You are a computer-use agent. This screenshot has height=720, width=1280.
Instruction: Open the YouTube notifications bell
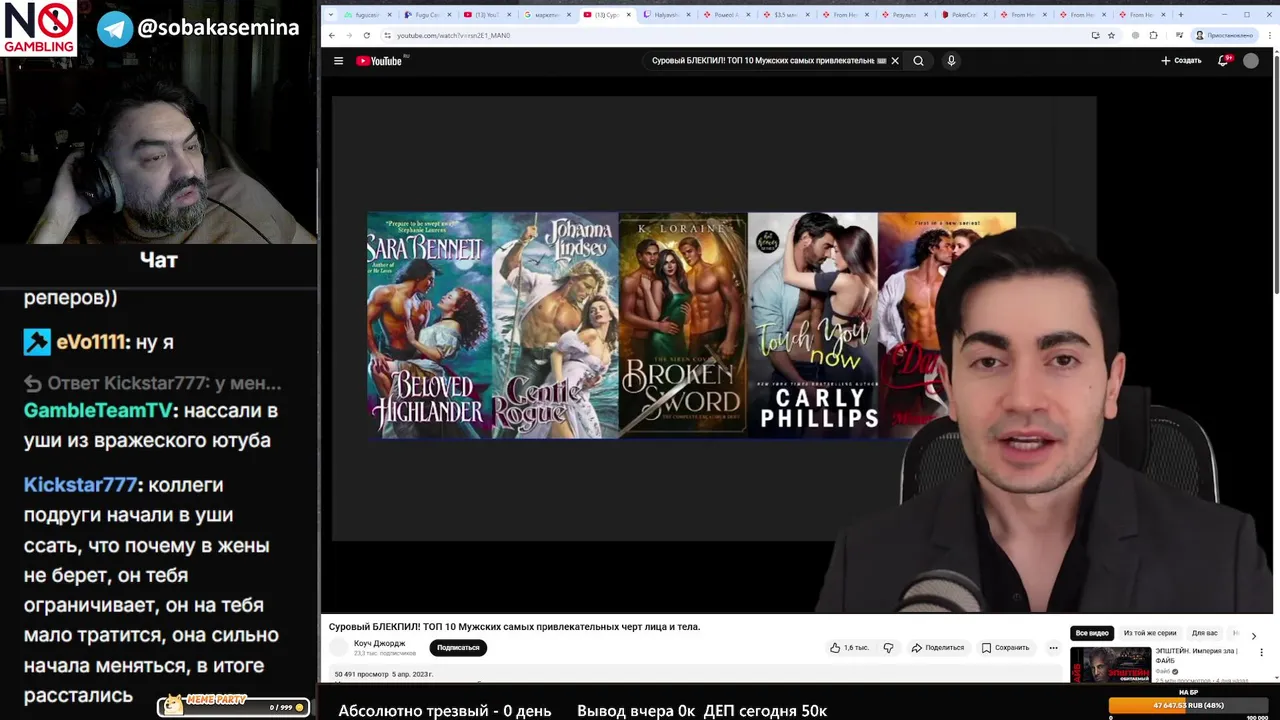click(1223, 61)
